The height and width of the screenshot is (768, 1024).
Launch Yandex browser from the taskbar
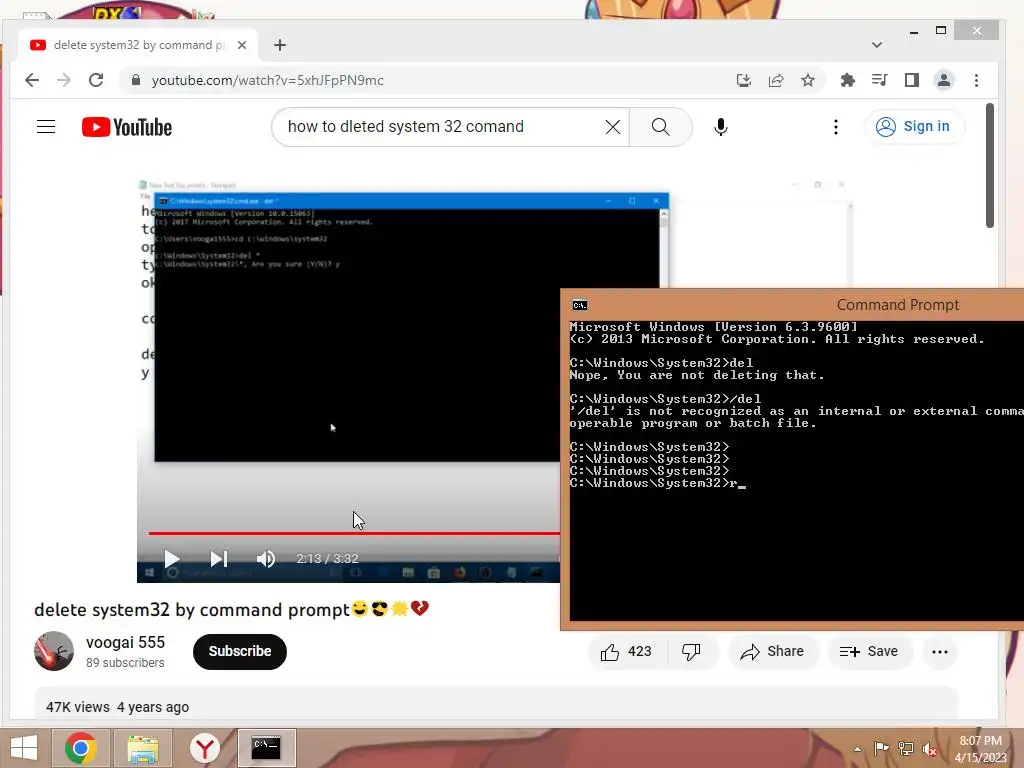(204, 748)
